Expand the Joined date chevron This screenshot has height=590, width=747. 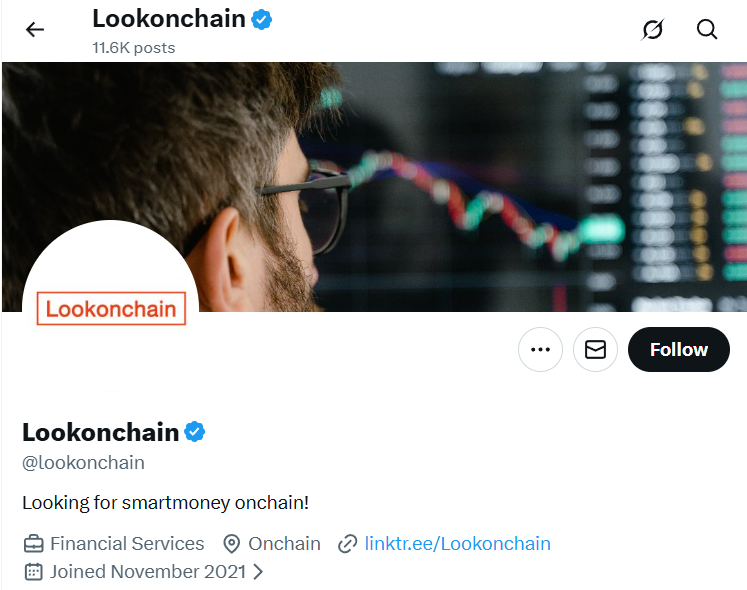258,572
